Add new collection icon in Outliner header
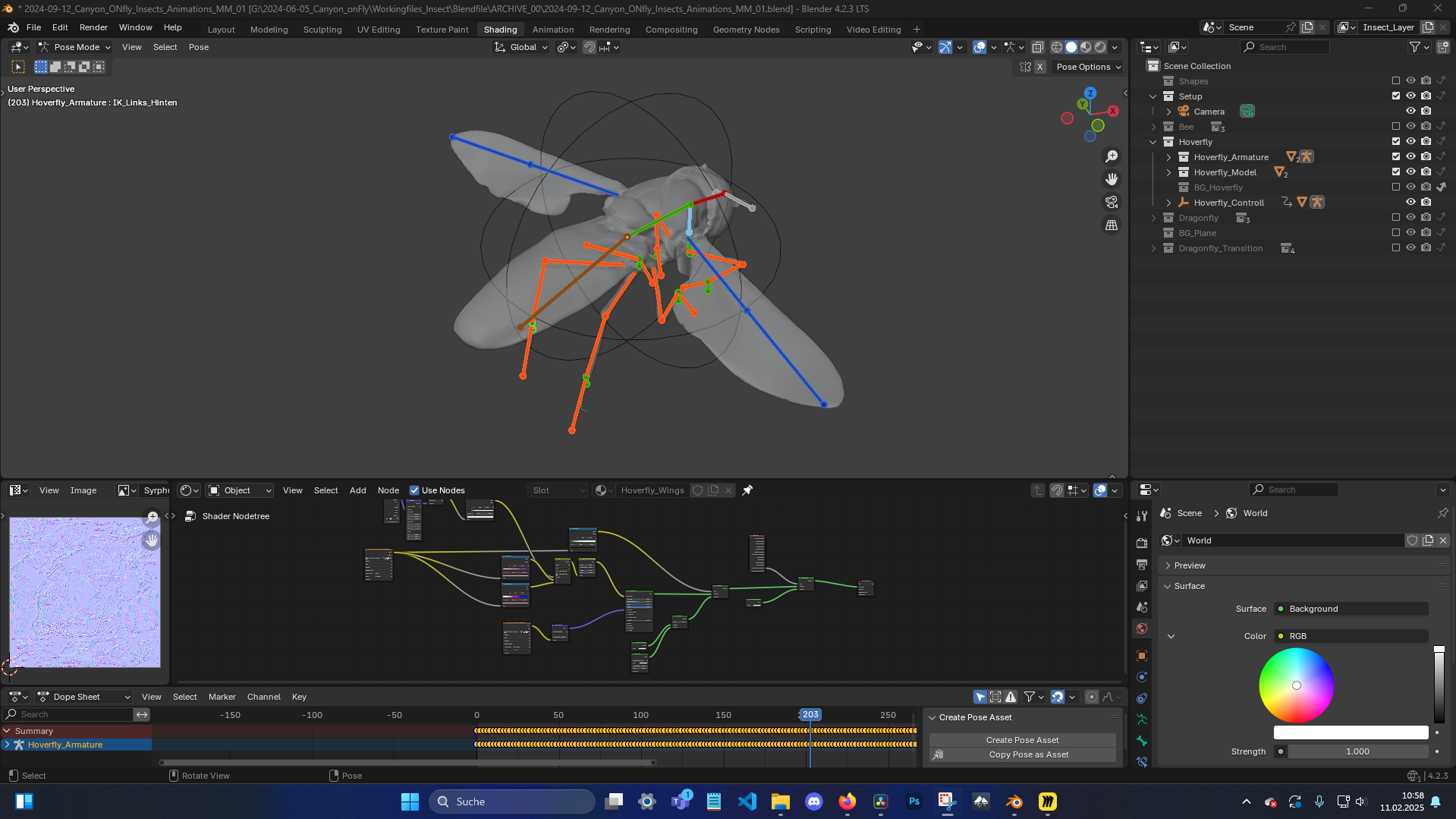 [x=1443, y=47]
